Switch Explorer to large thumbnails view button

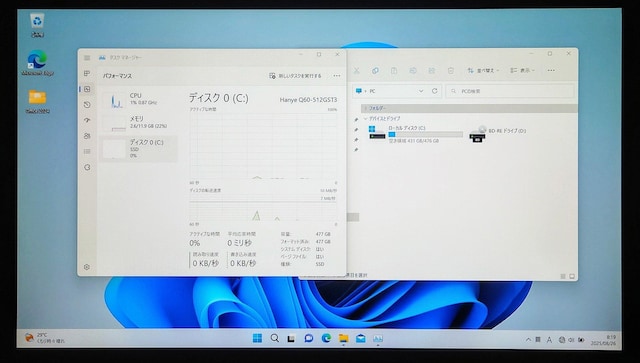coord(572,276)
